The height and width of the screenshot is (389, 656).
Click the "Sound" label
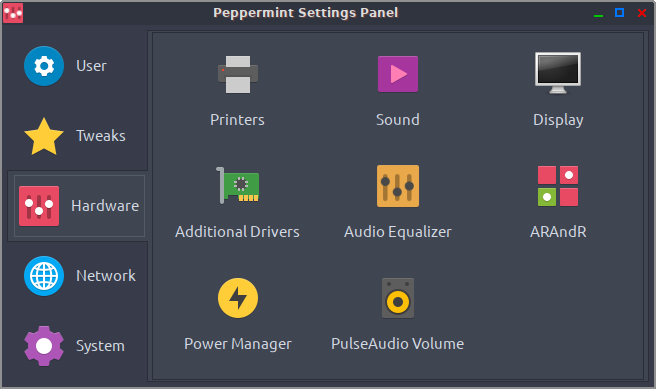[x=397, y=120]
